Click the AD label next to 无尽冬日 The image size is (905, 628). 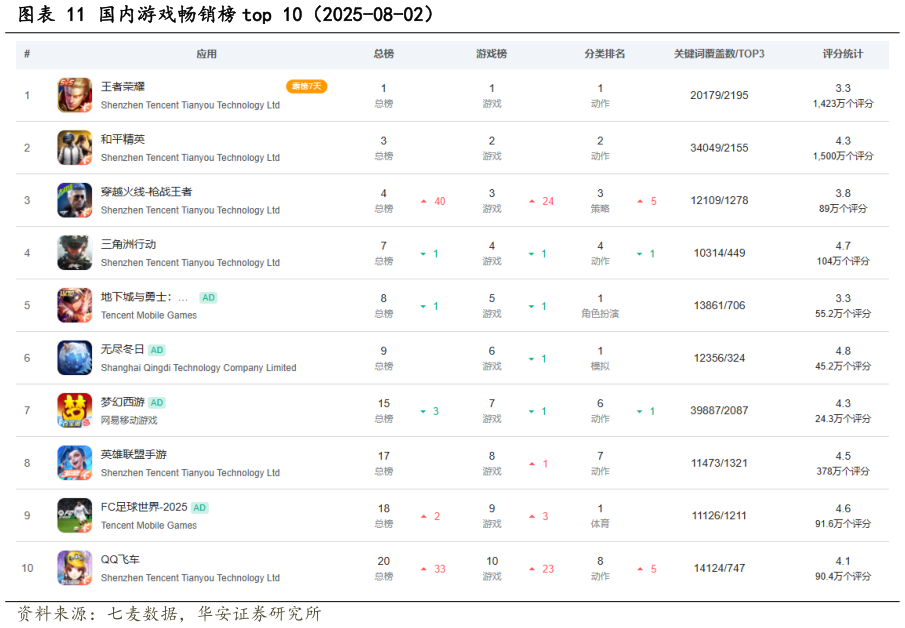158,350
